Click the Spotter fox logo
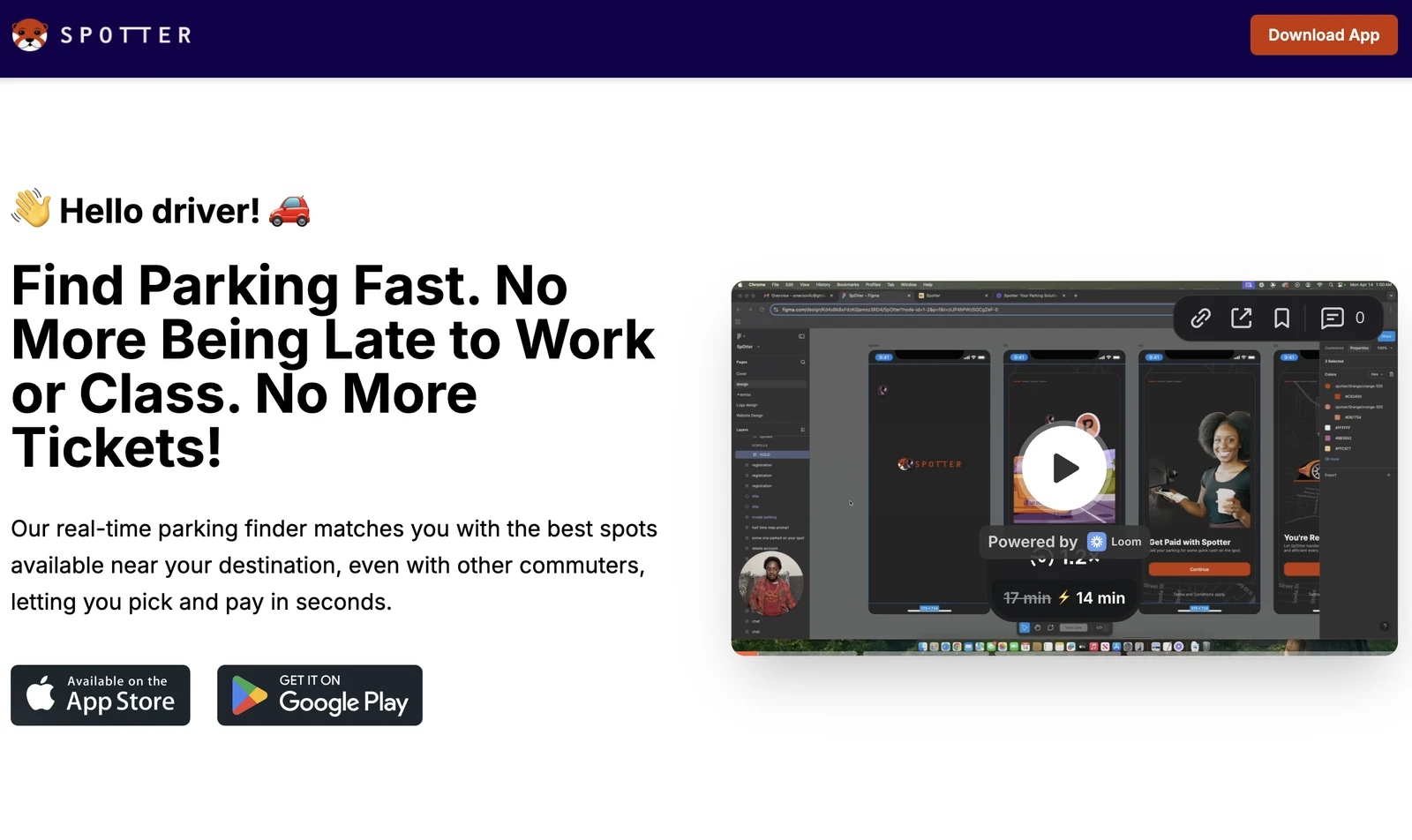 (30, 35)
